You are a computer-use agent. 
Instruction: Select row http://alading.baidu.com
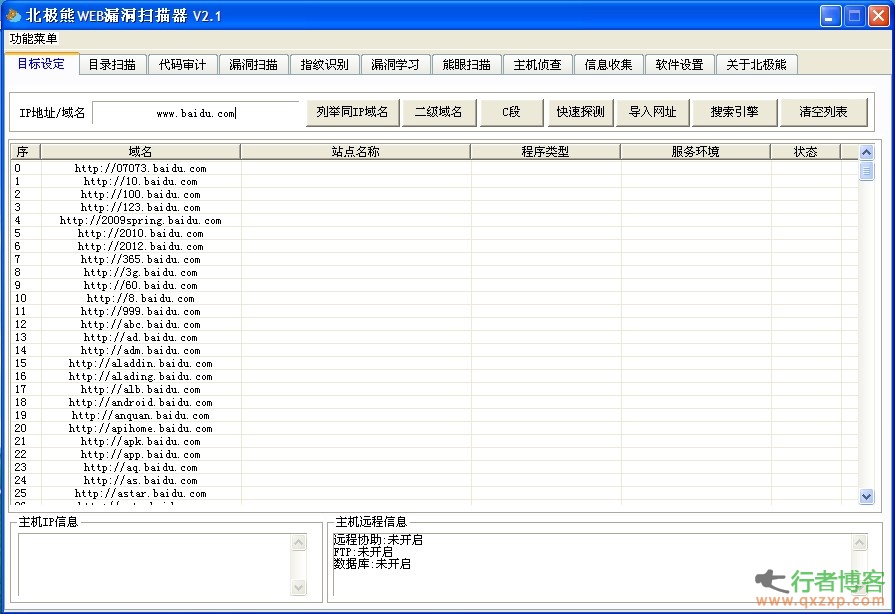pyautogui.click(x=434, y=377)
